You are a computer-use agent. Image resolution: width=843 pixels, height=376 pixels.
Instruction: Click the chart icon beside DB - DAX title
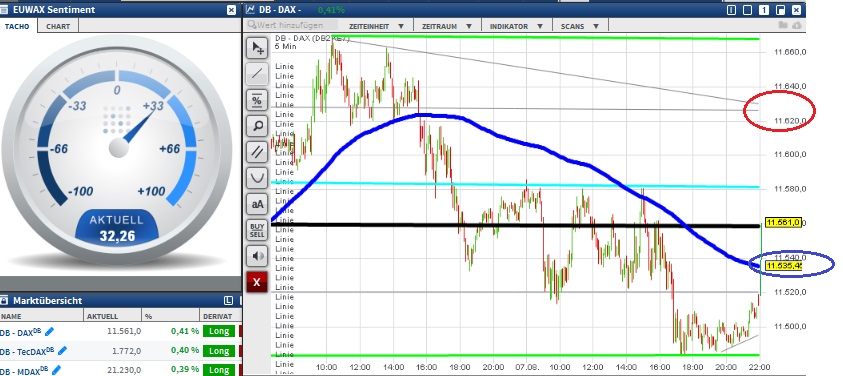(251, 10)
